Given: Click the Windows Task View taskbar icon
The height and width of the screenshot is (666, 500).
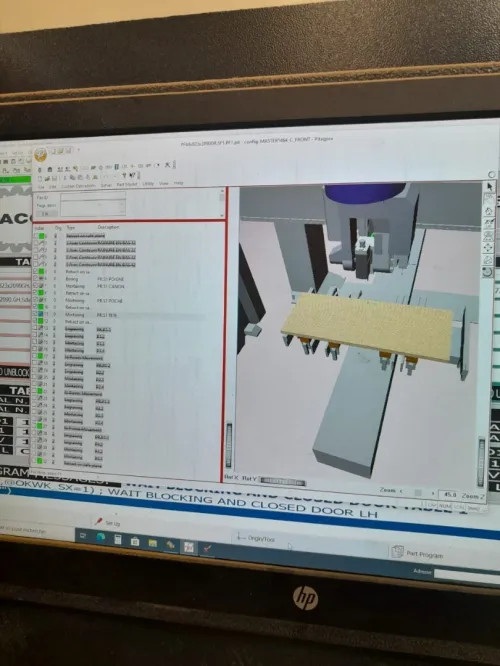Looking at the screenshot, I should click(83, 536).
